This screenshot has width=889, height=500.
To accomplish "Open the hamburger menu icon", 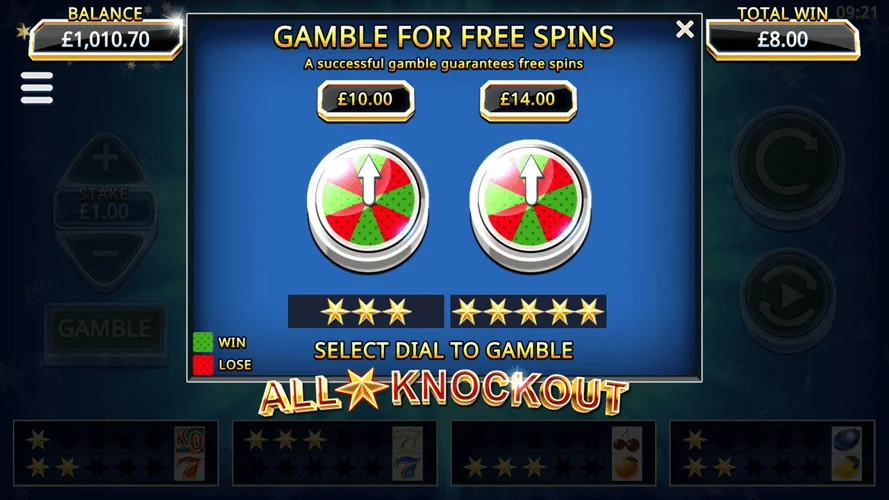I will click(x=37, y=88).
